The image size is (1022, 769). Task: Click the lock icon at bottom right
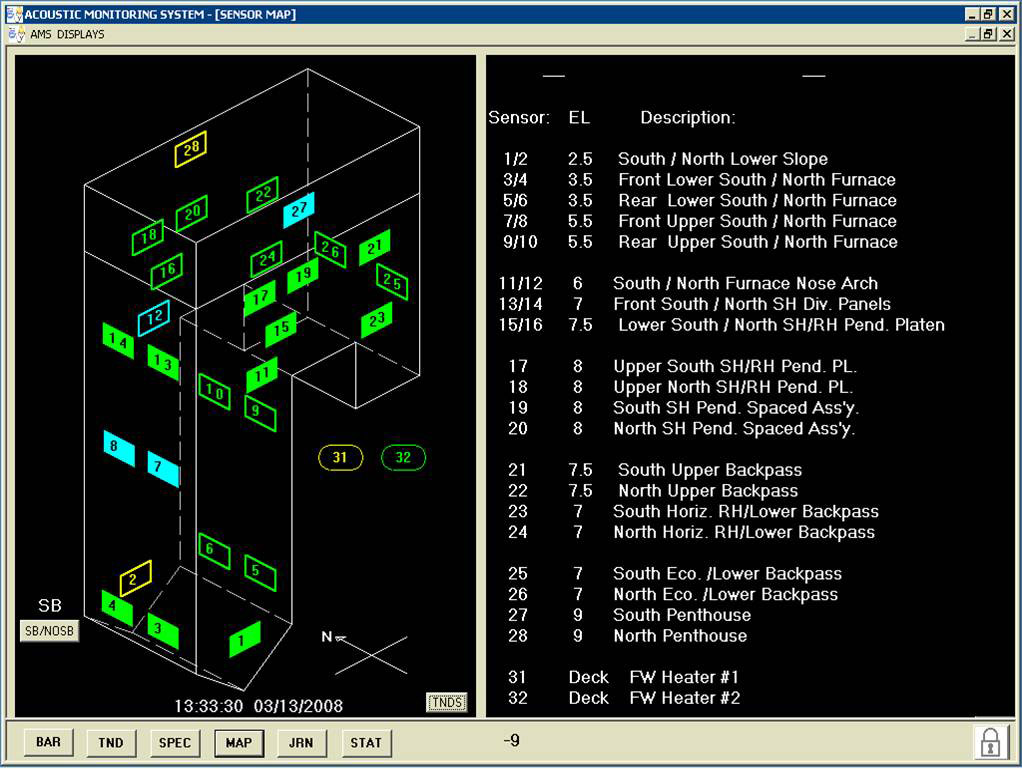point(990,742)
